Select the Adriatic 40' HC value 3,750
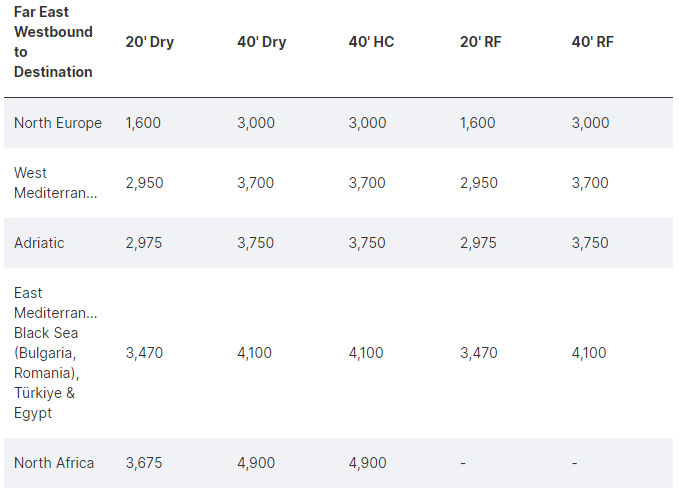This screenshot has height=493, width=679. pyautogui.click(x=367, y=243)
